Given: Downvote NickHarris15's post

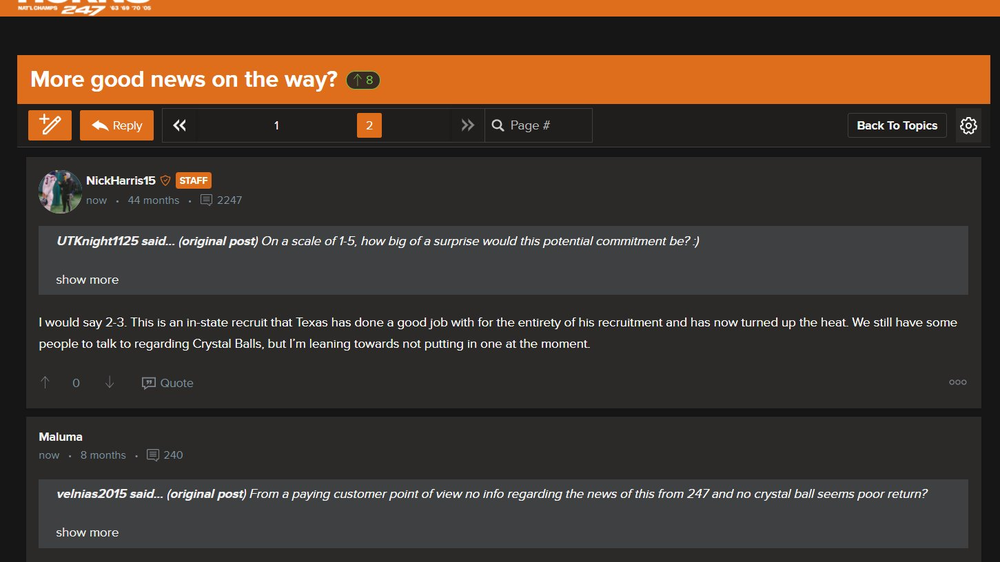Looking at the screenshot, I should click(x=110, y=383).
